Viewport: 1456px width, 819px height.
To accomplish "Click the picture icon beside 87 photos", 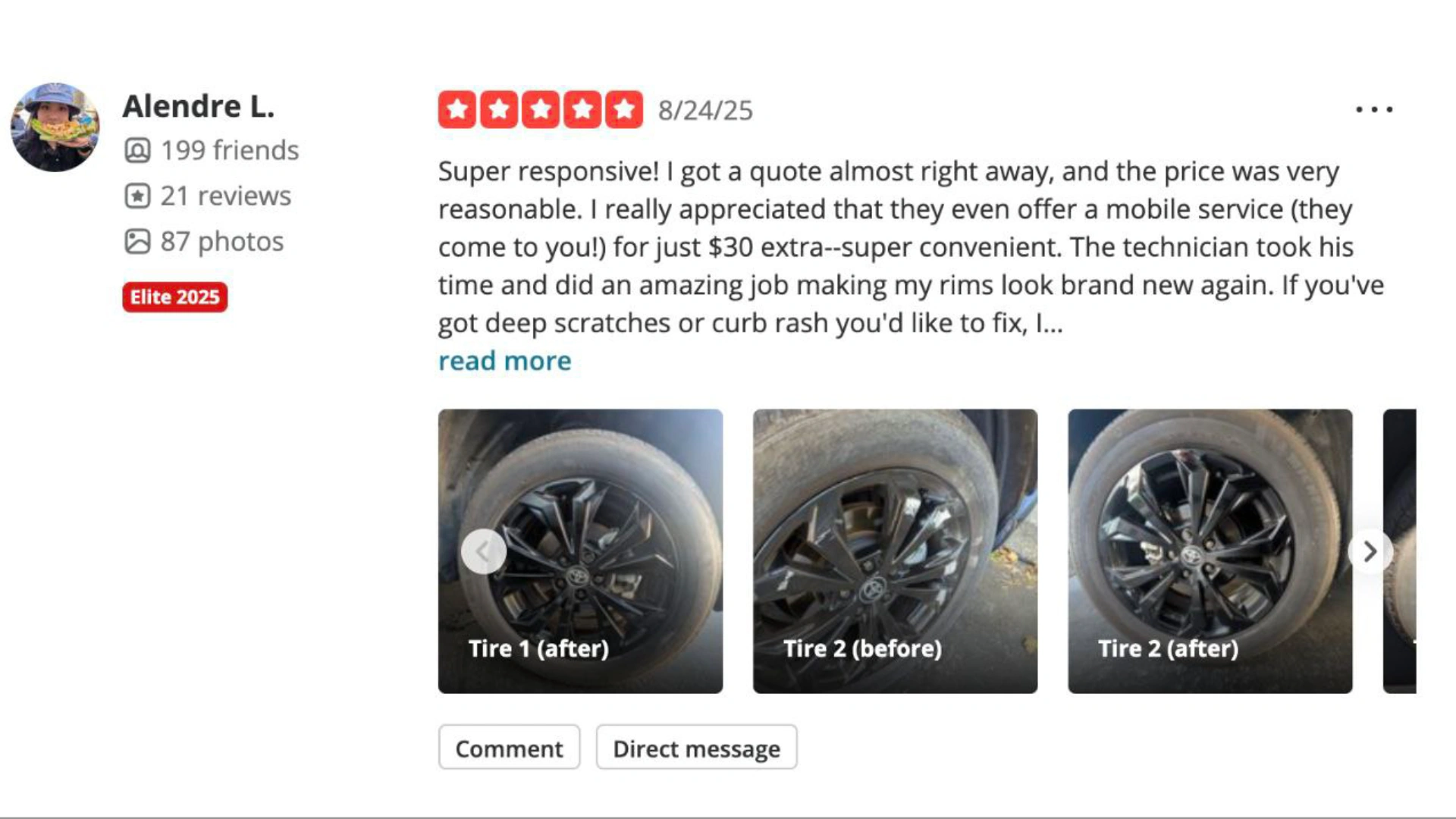I will click(x=137, y=241).
